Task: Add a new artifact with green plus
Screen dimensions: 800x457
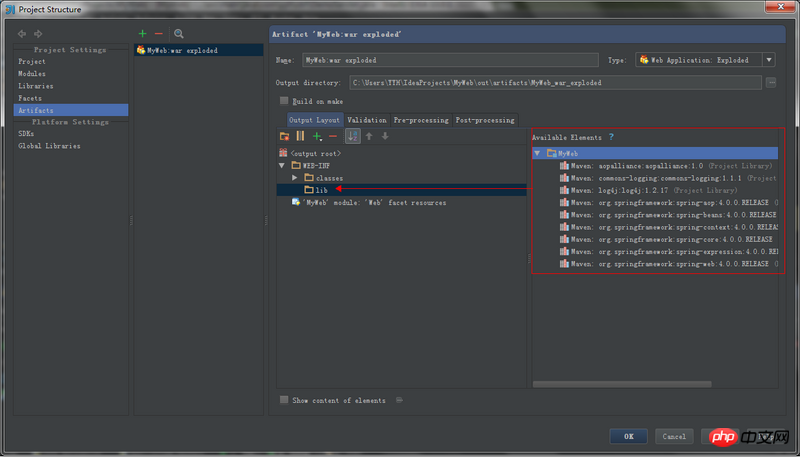Action: tap(142, 34)
